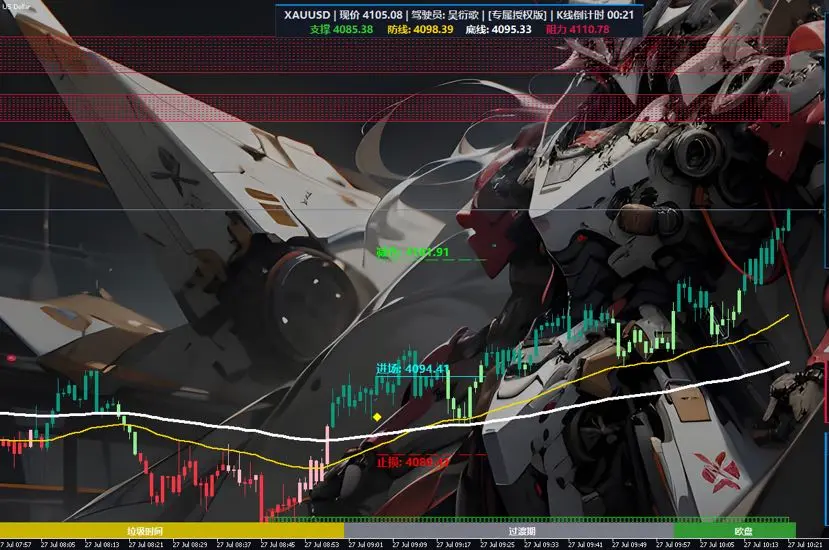Click the 27 Jul 09:01 time axis label
The width and height of the screenshot is (829, 550).
[365, 544]
